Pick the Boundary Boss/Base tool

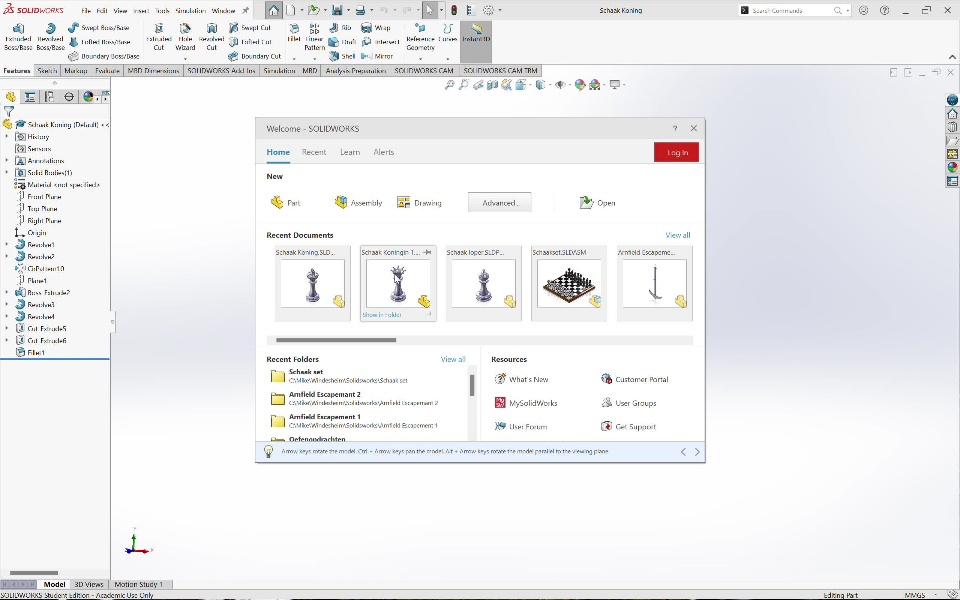tap(103, 56)
